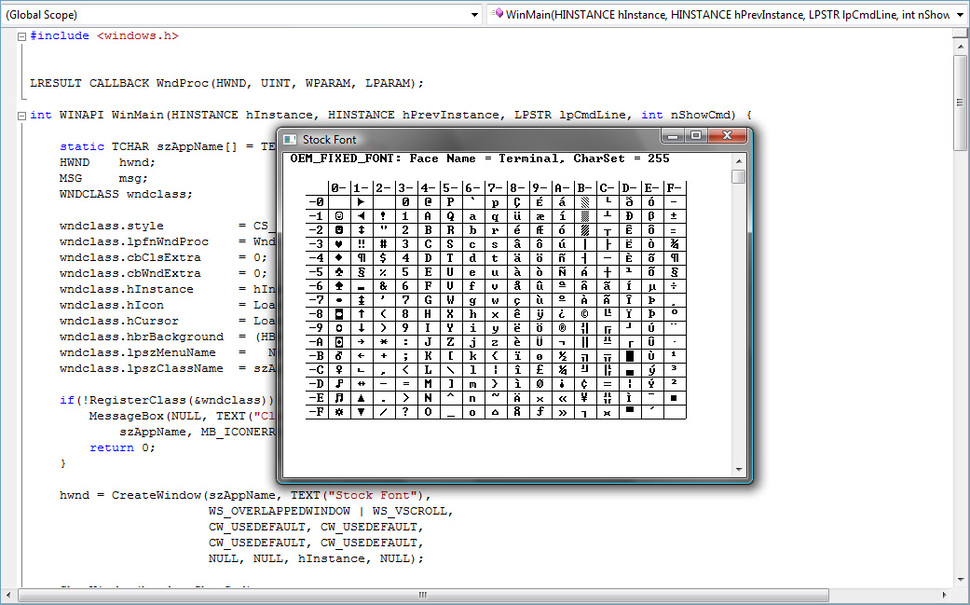Click the '-0' row header in character table
This screenshot has height=605, width=970.
coord(316,202)
